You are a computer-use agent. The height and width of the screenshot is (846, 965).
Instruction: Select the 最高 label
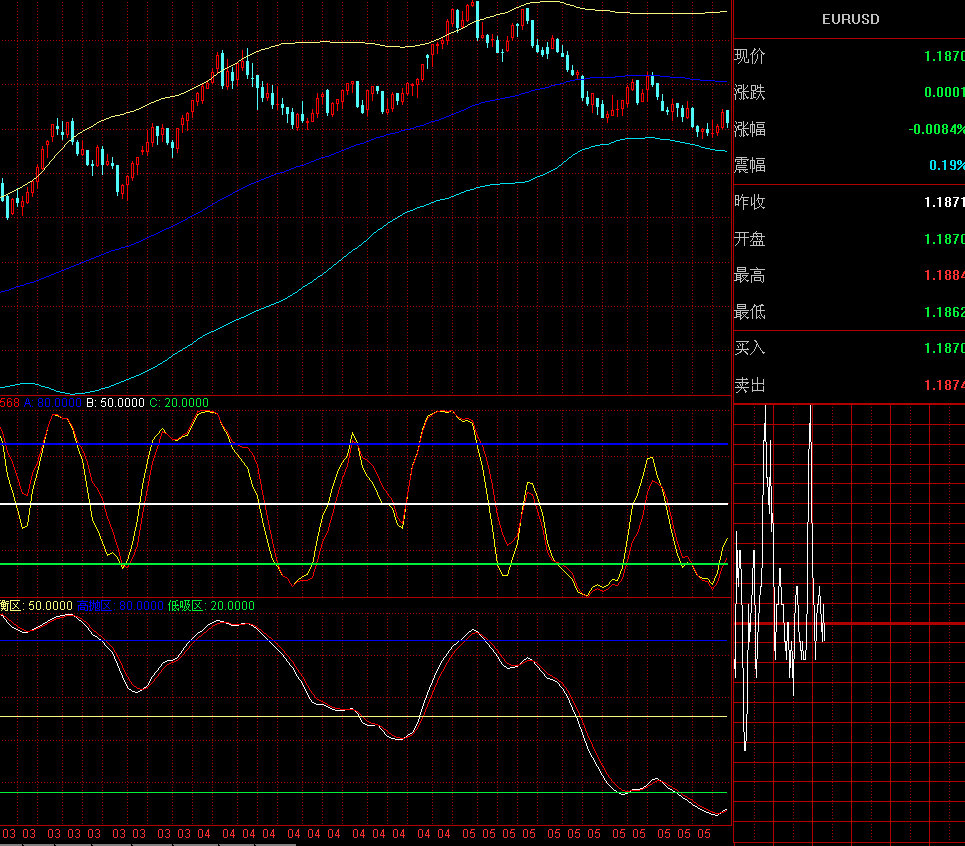(750, 275)
